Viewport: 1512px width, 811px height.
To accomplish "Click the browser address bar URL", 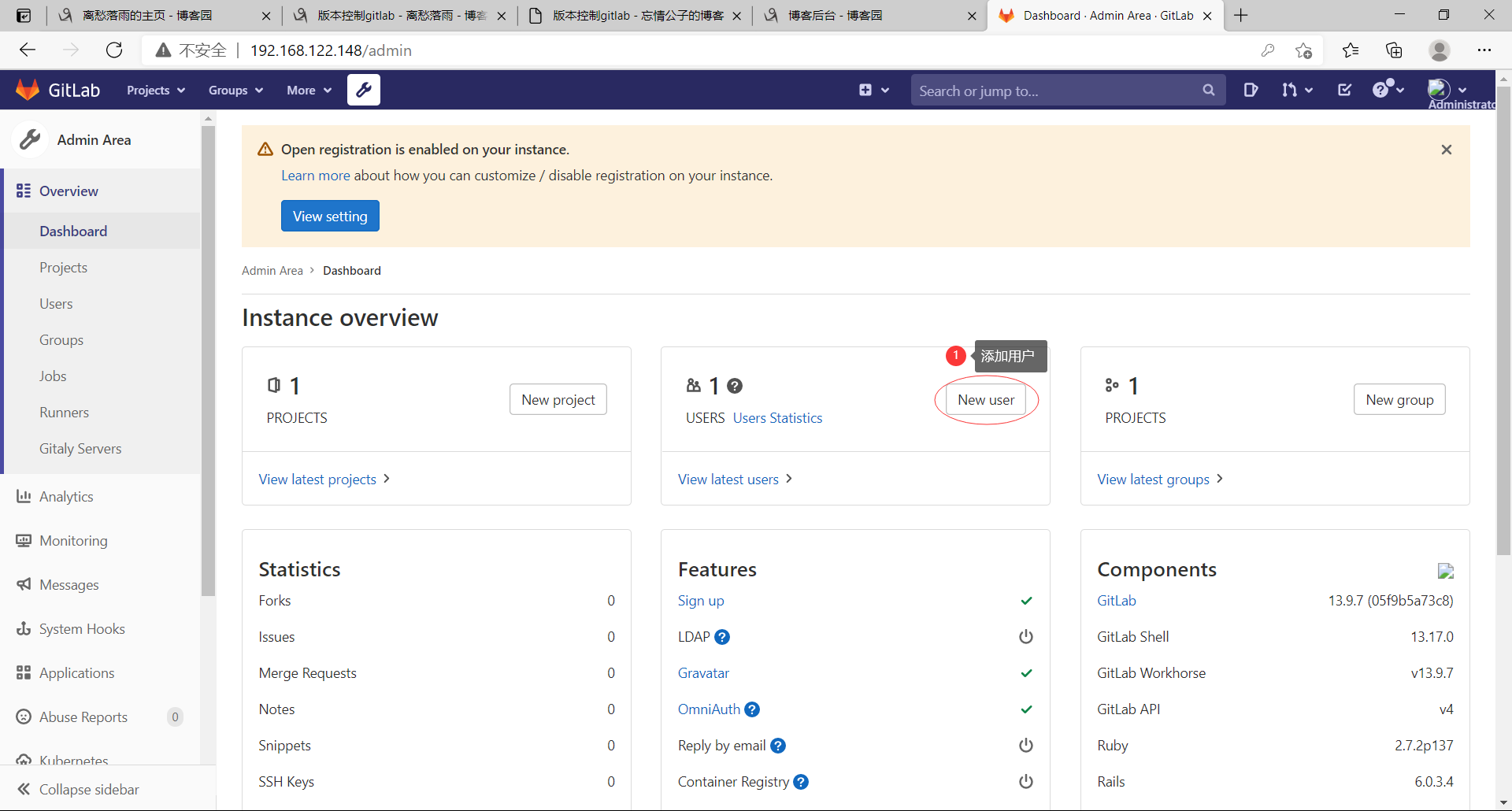I will point(331,50).
